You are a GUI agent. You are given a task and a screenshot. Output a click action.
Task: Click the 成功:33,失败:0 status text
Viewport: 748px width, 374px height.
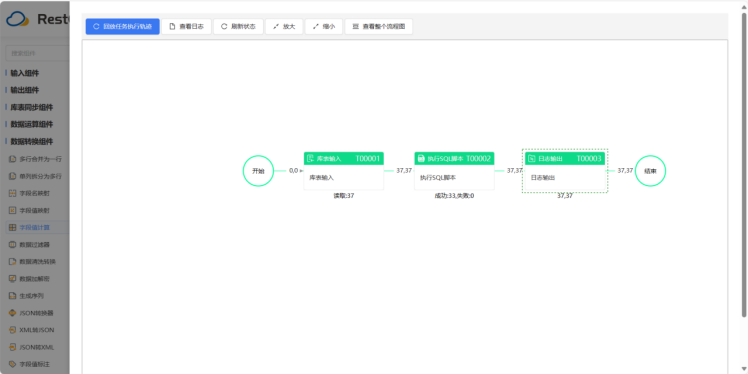coord(454,196)
